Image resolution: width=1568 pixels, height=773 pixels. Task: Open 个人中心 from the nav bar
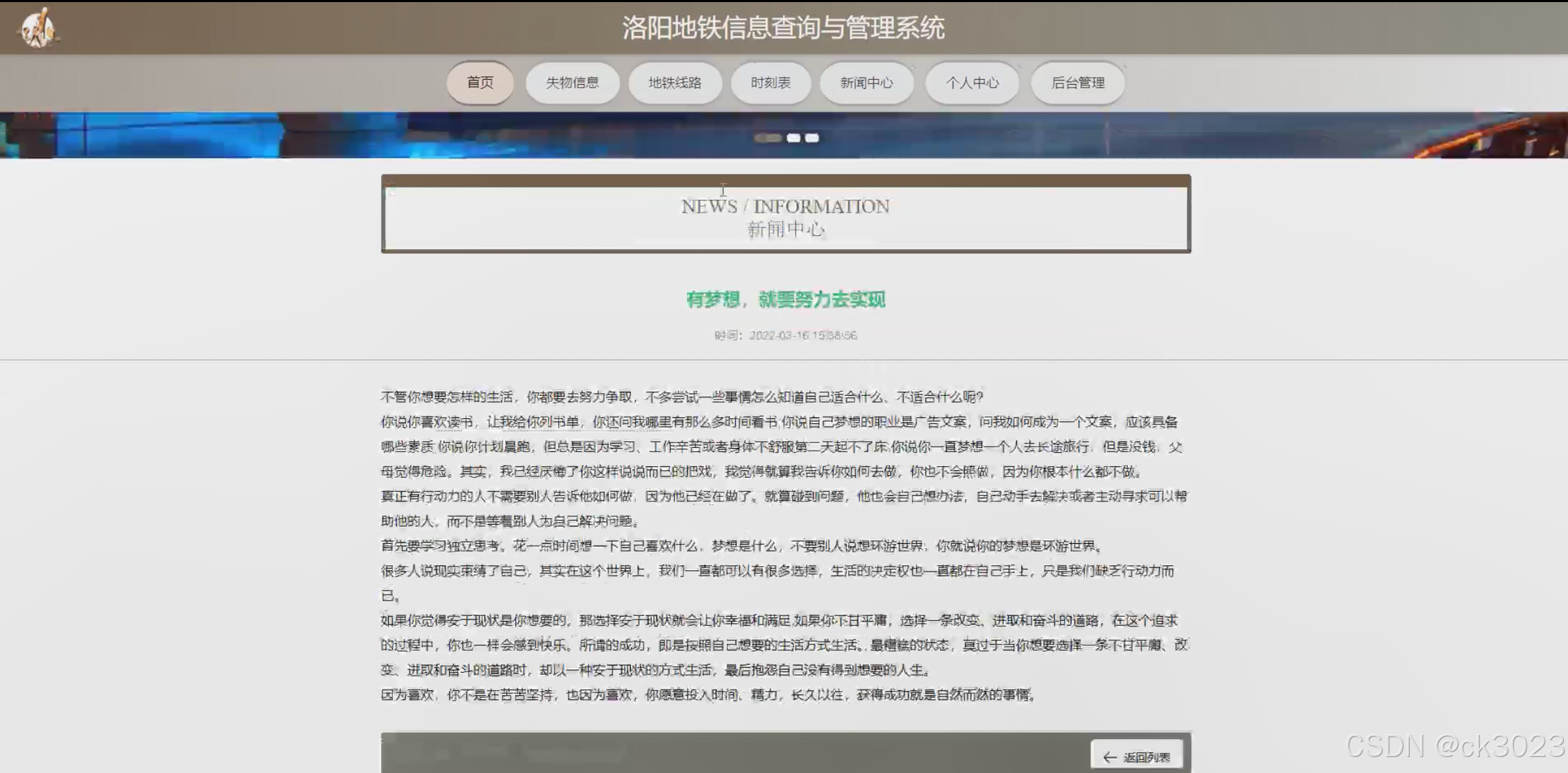[972, 83]
